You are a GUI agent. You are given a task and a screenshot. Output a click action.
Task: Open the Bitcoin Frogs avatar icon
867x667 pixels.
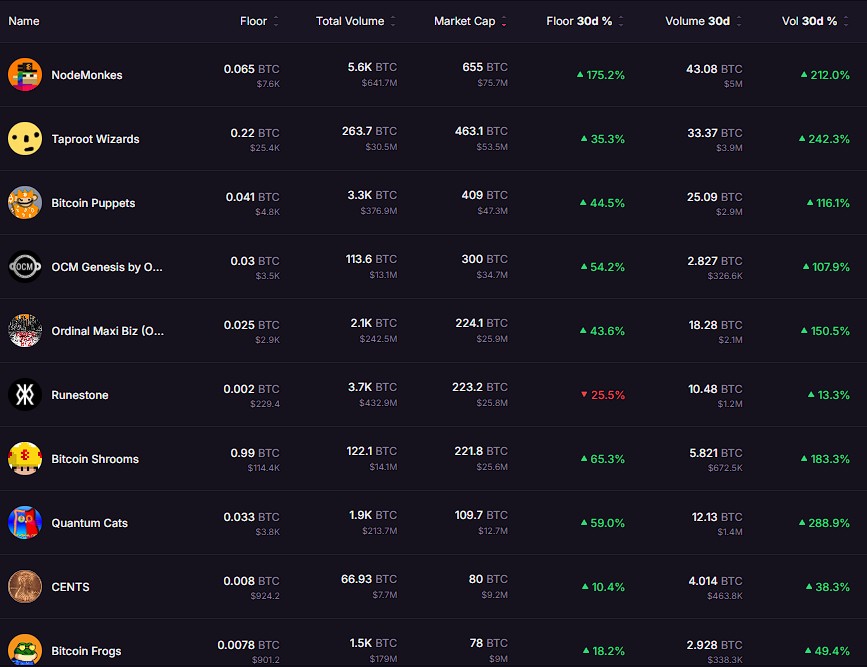pos(25,650)
